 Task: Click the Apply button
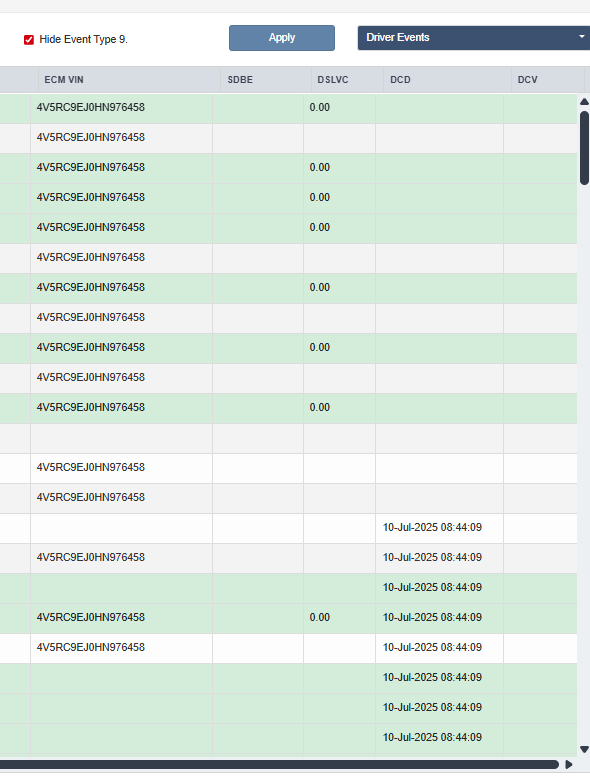(x=282, y=38)
